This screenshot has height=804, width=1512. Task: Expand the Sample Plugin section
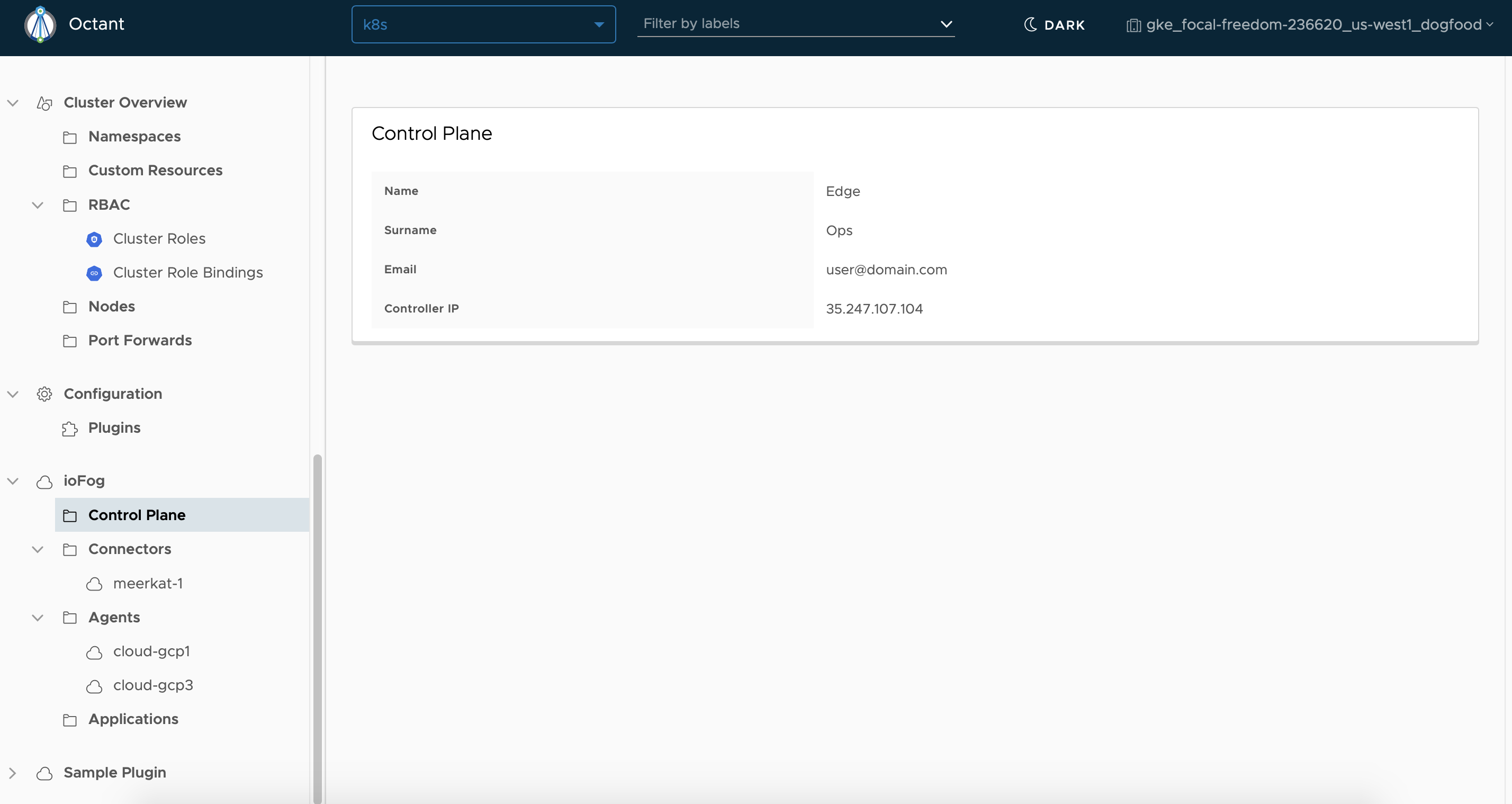click(x=12, y=773)
